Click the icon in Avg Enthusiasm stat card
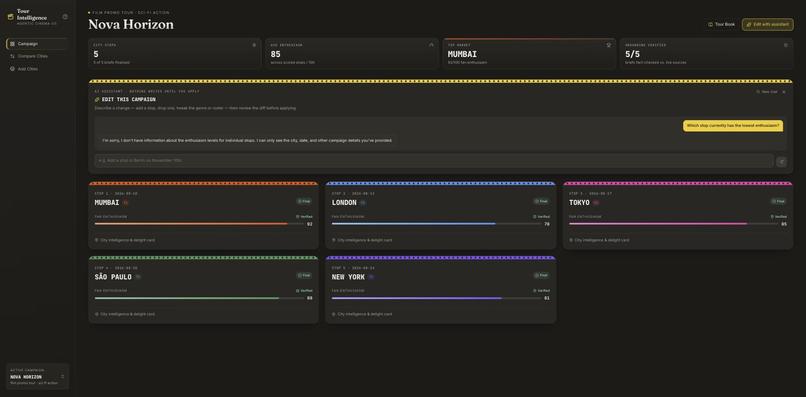The height and width of the screenshot is (397, 806). pos(431,45)
